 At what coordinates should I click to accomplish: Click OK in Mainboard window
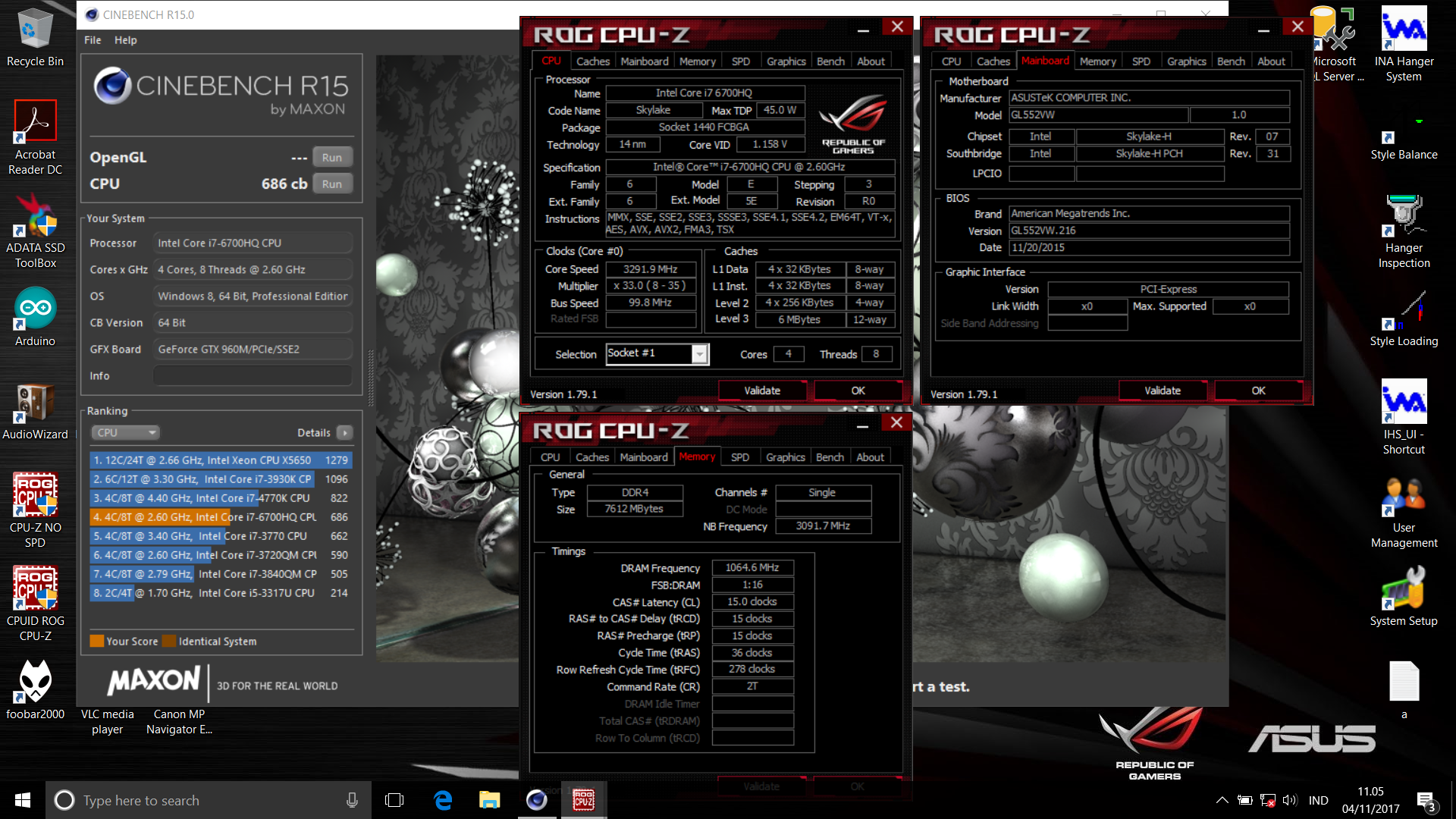pos(1259,391)
